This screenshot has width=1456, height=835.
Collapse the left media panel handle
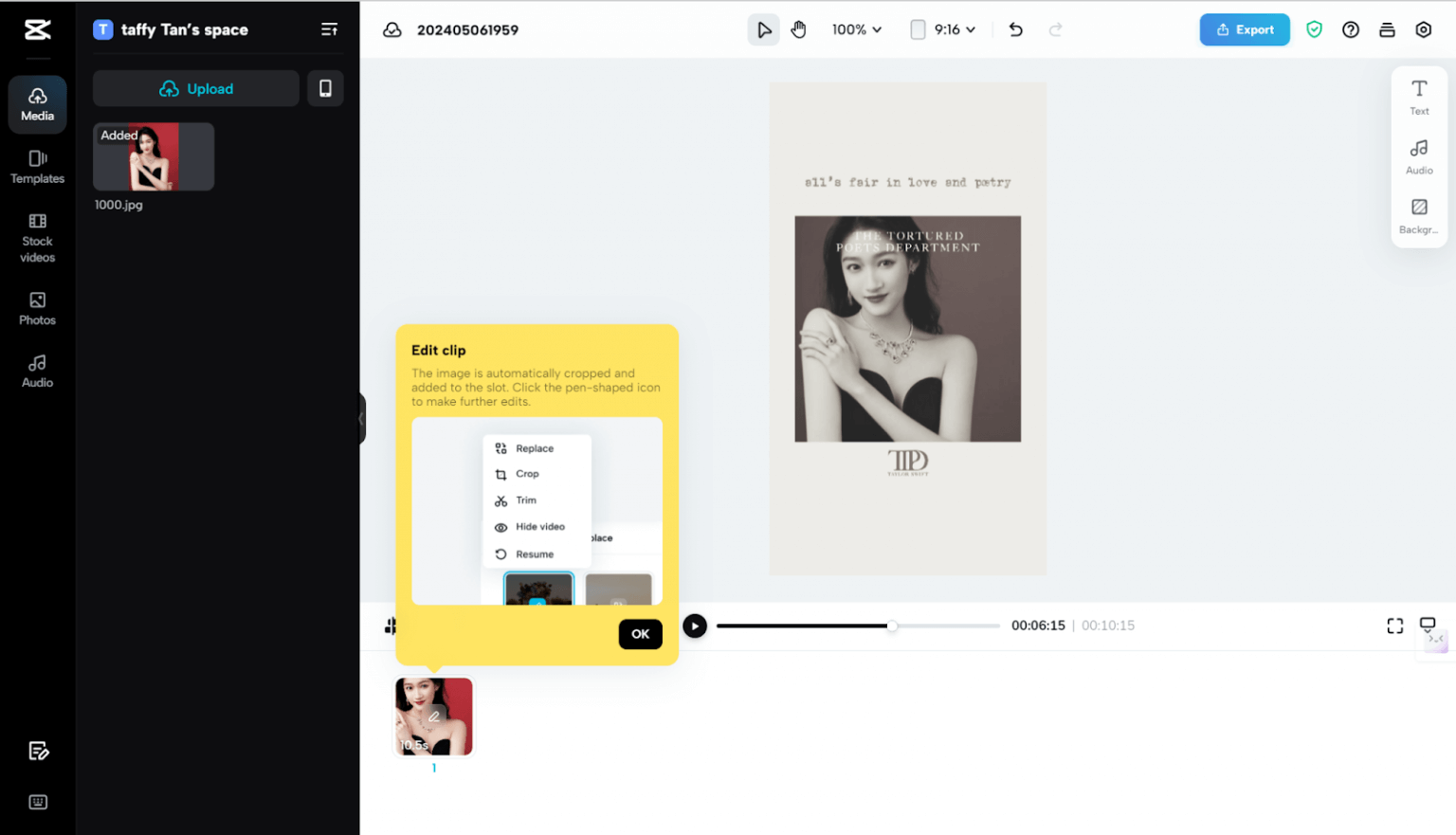pyautogui.click(x=361, y=418)
